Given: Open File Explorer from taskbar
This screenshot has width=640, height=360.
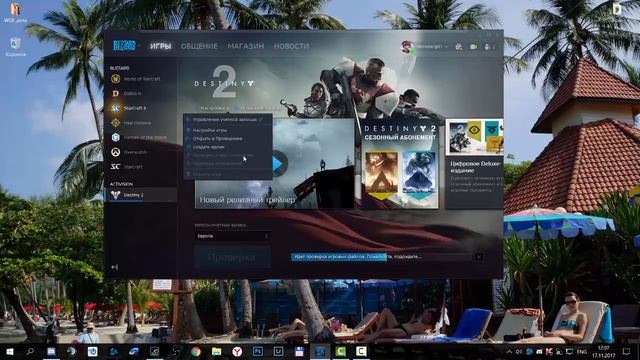Looking at the screenshot, I should click(x=216, y=351).
